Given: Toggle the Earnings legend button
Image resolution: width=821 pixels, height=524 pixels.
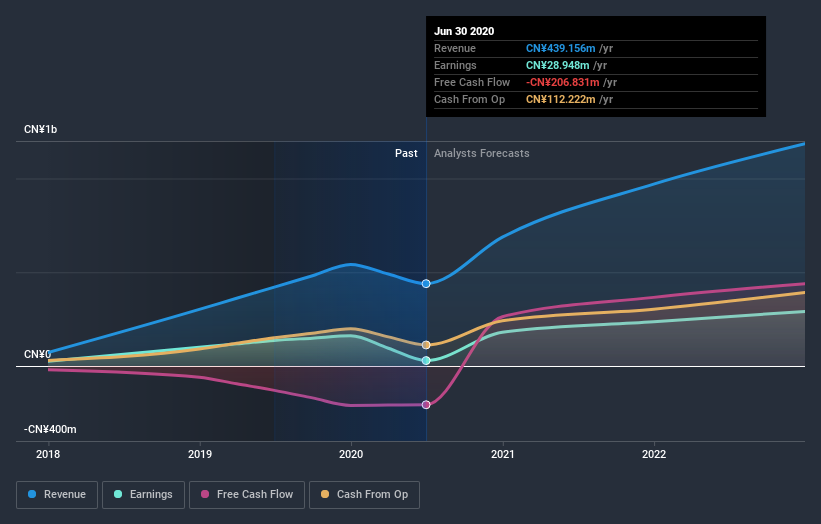Looking at the screenshot, I should [x=143, y=495].
